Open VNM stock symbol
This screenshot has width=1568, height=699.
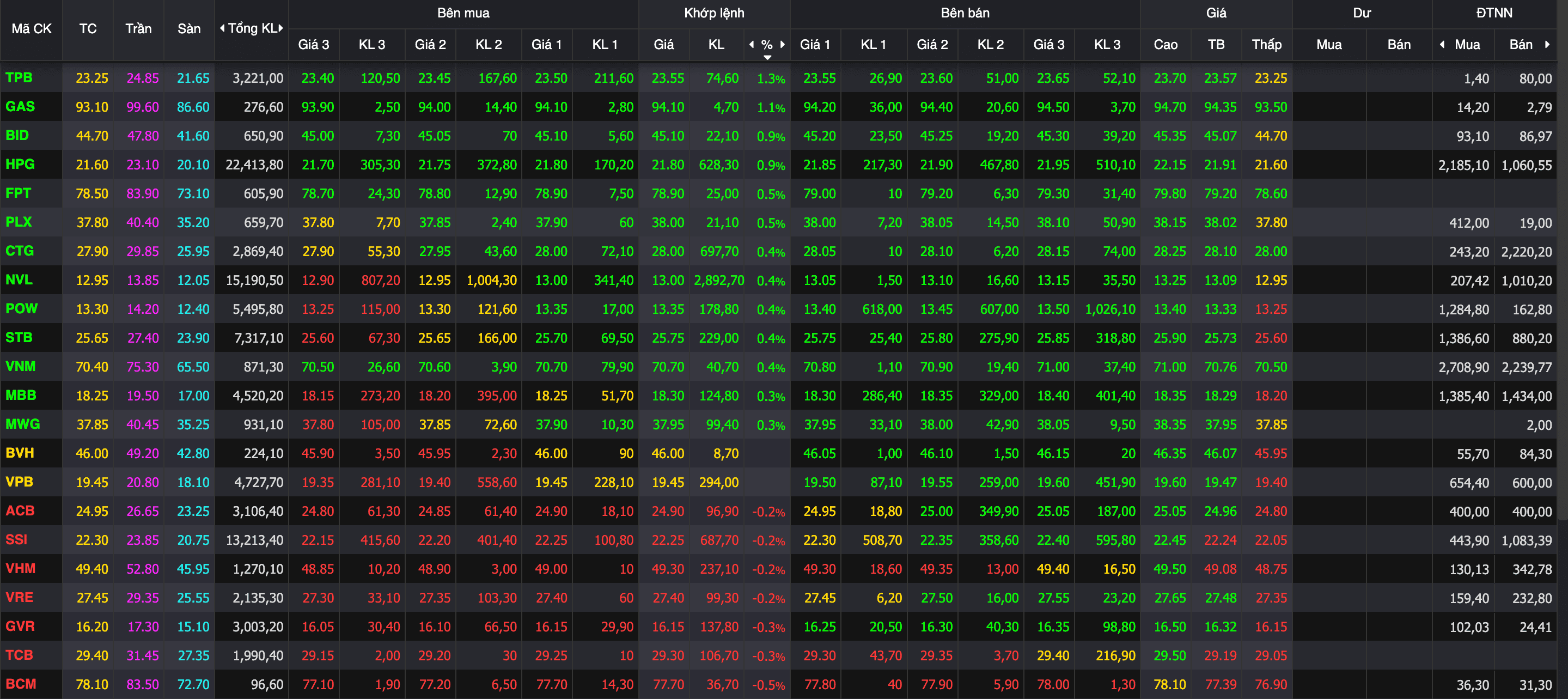coord(21,367)
